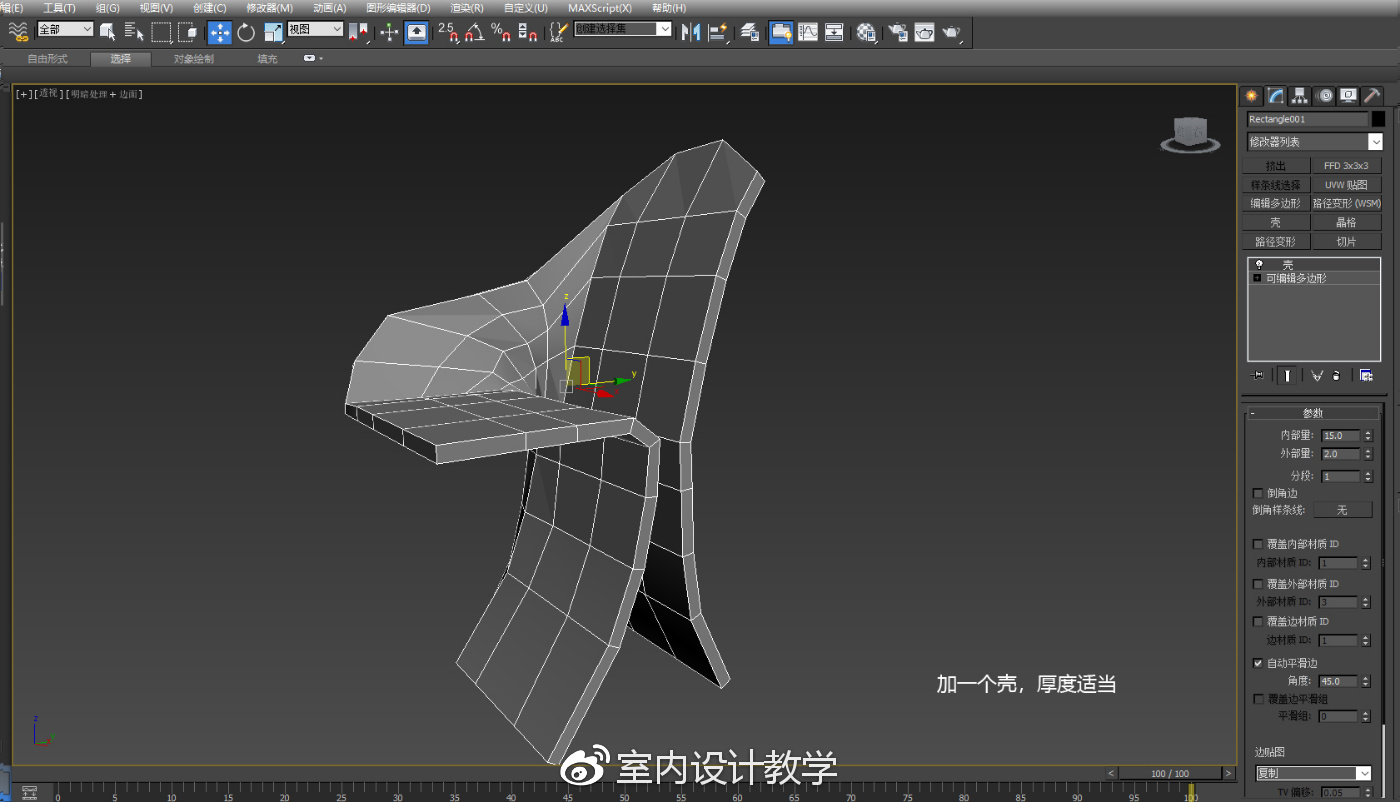This screenshot has width=1400, height=802.
Task: Switch to the Hierarchy command panel
Action: [1299, 96]
